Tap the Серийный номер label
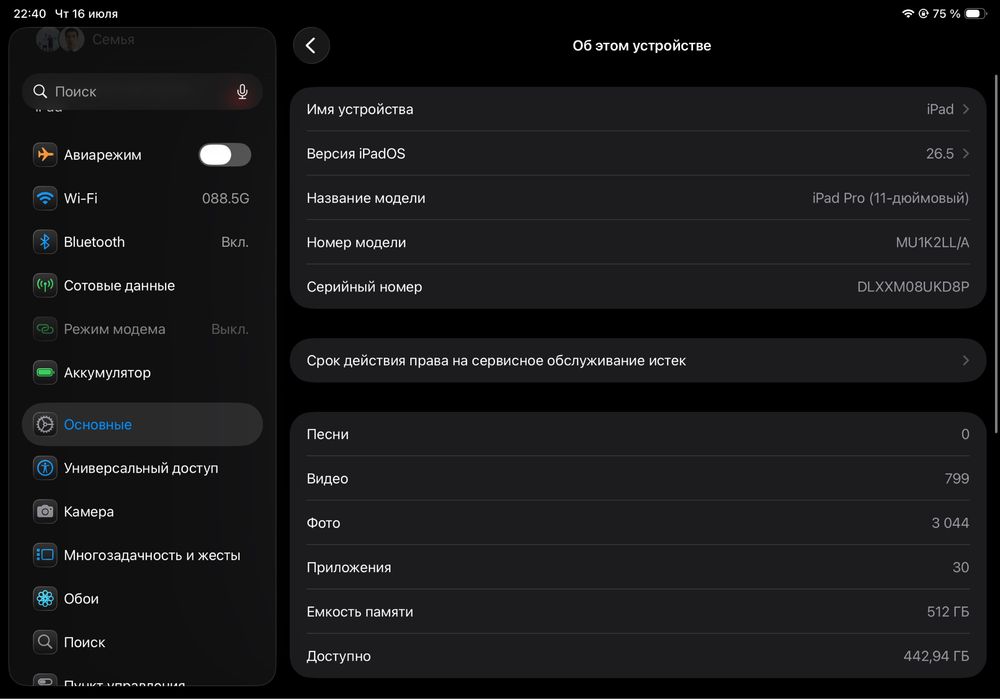 (x=364, y=286)
